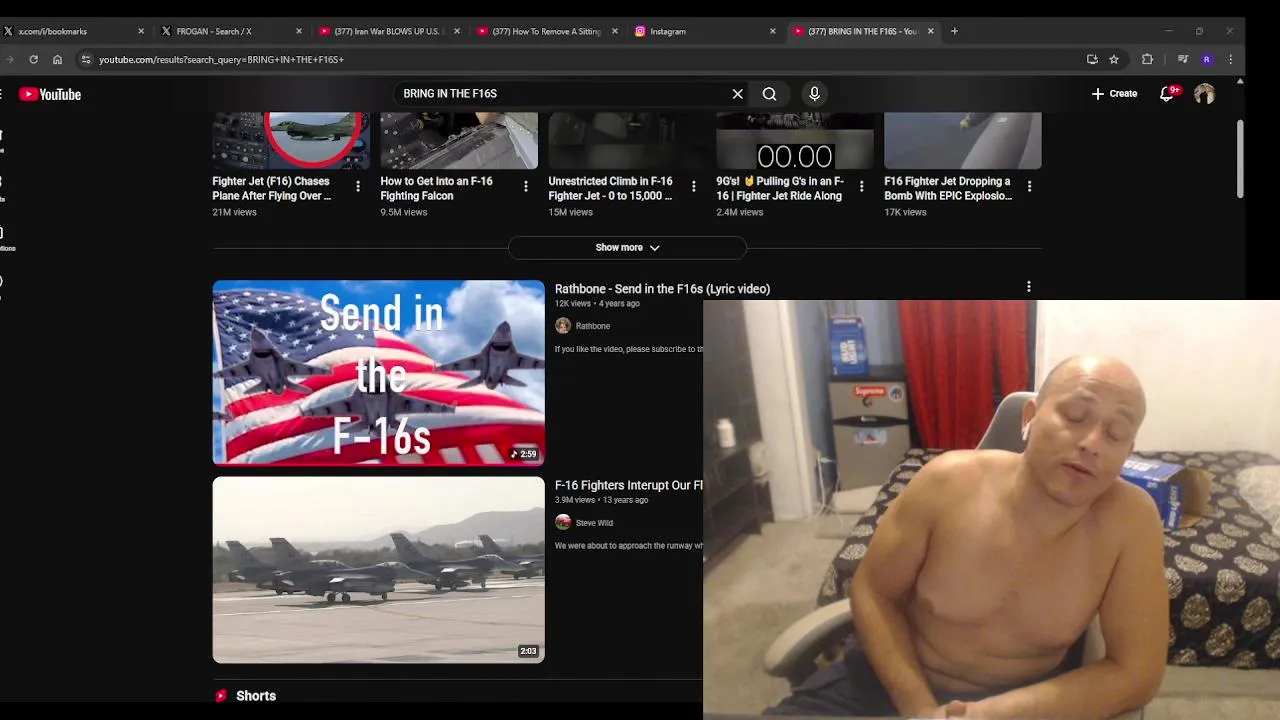Open F-16 Fighters Interupt Our Fl title
The height and width of the screenshot is (720, 1280).
pyautogui.click(x=629, y=485)
